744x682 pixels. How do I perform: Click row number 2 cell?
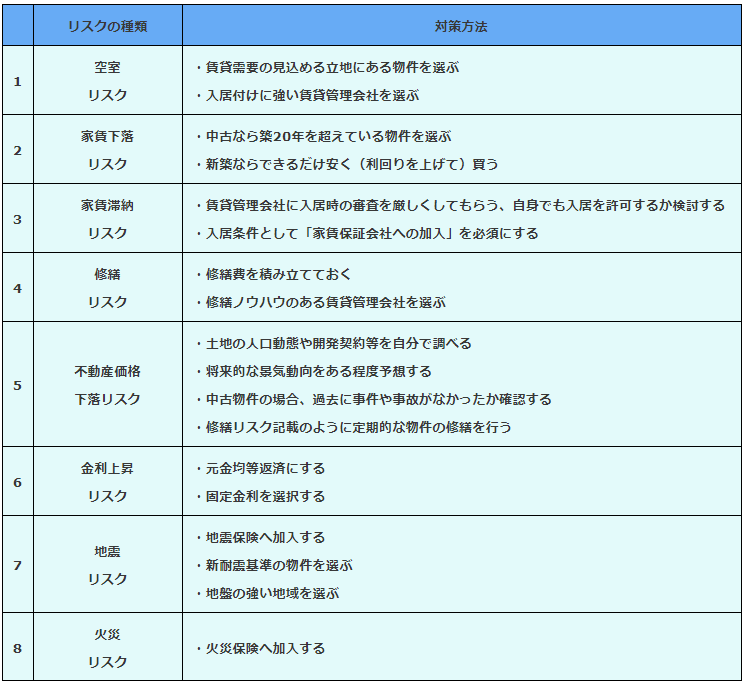18,150
